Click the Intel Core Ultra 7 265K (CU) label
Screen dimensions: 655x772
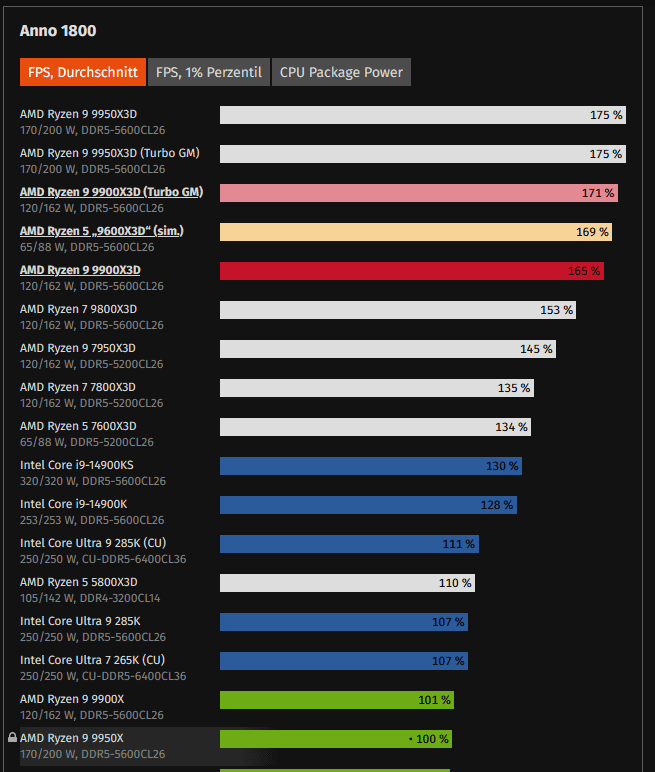[93, 660]
